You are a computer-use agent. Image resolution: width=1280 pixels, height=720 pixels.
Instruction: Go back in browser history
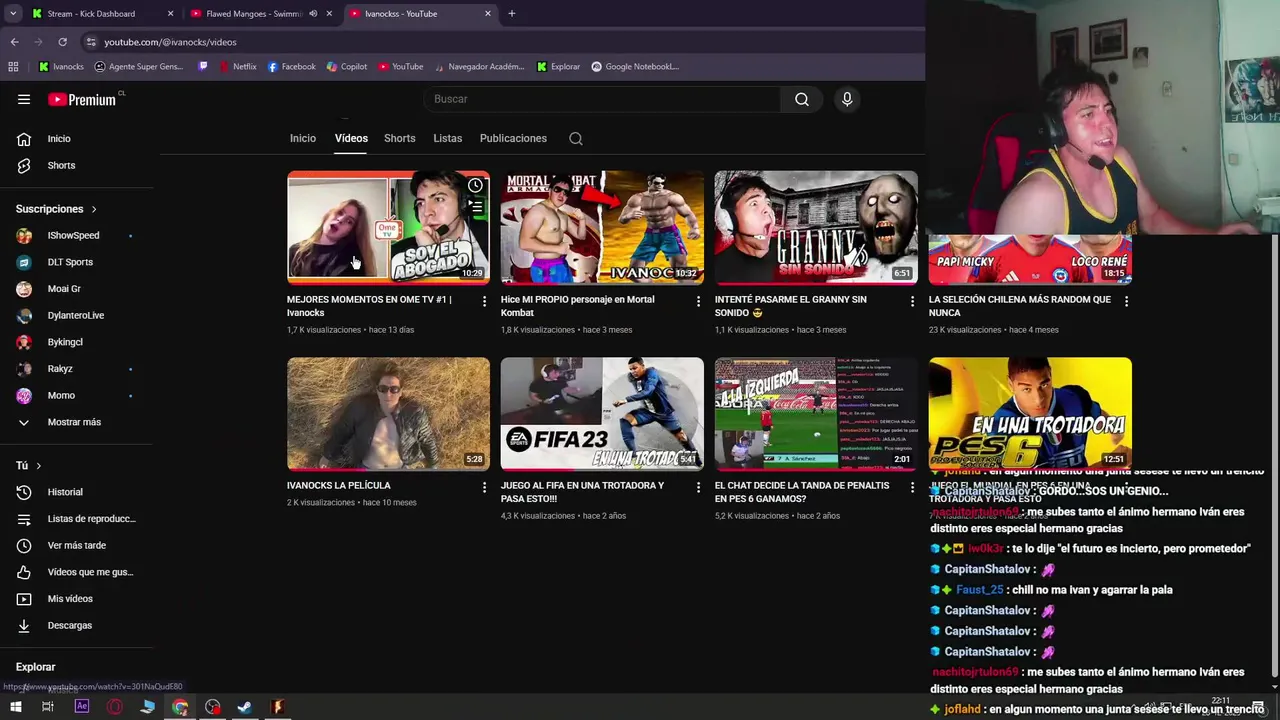(x=14, y=42)
